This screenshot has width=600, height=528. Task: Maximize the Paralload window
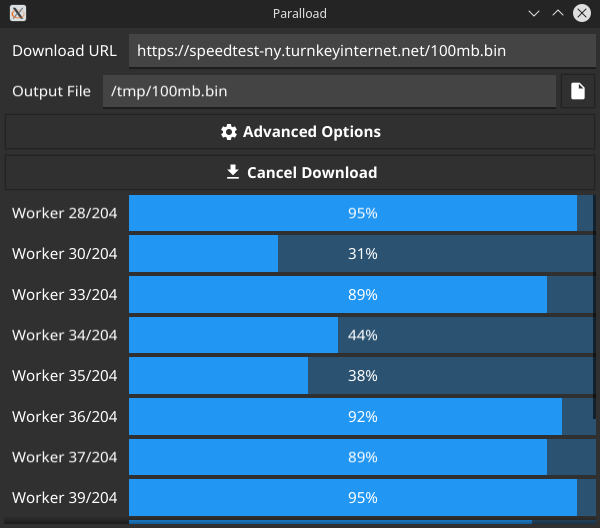click(558, 13)
